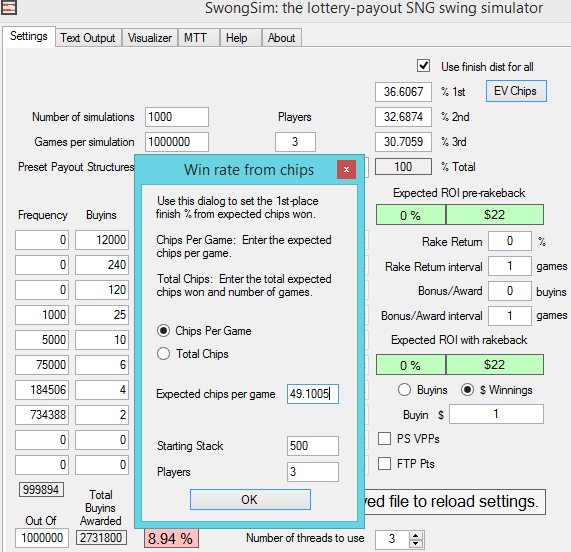Select the Settings tab
Image resolution: width=571 pixels, height=552 pixels.
tap(29, 36)
